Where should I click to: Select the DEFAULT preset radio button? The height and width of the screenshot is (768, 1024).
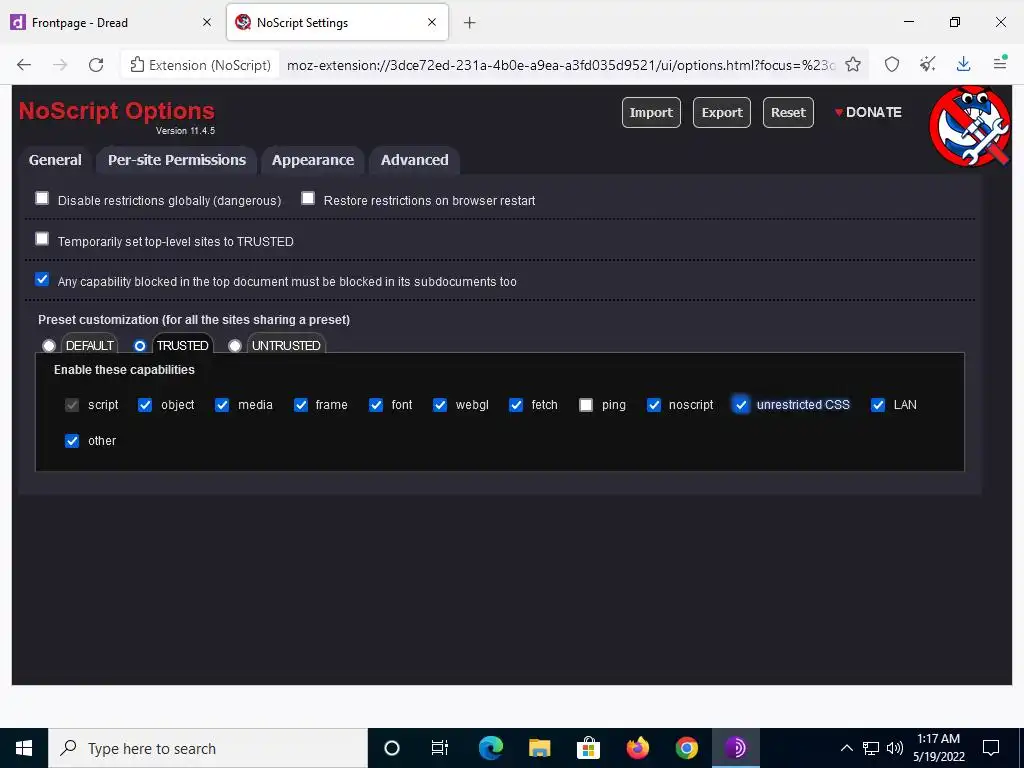[49, 345]
